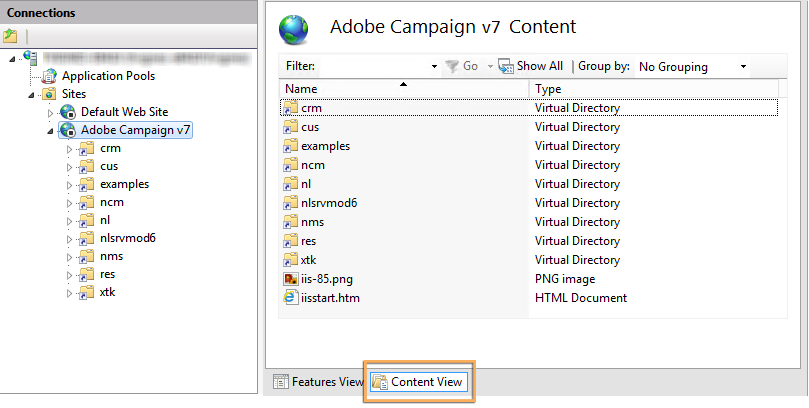
Task: Click HTML Document type cell
Action: pos(581,298)
